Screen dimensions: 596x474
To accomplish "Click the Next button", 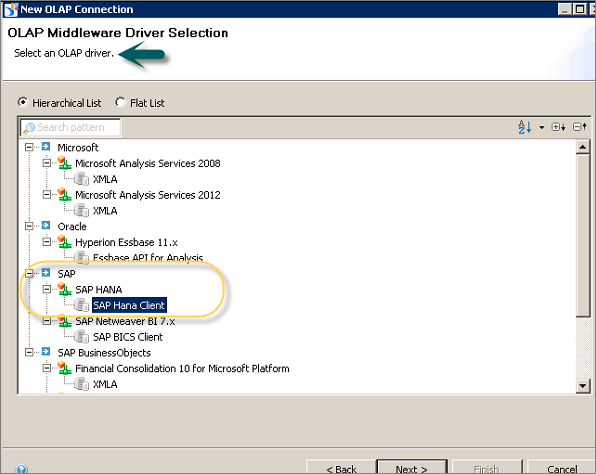I will [412, 468].
